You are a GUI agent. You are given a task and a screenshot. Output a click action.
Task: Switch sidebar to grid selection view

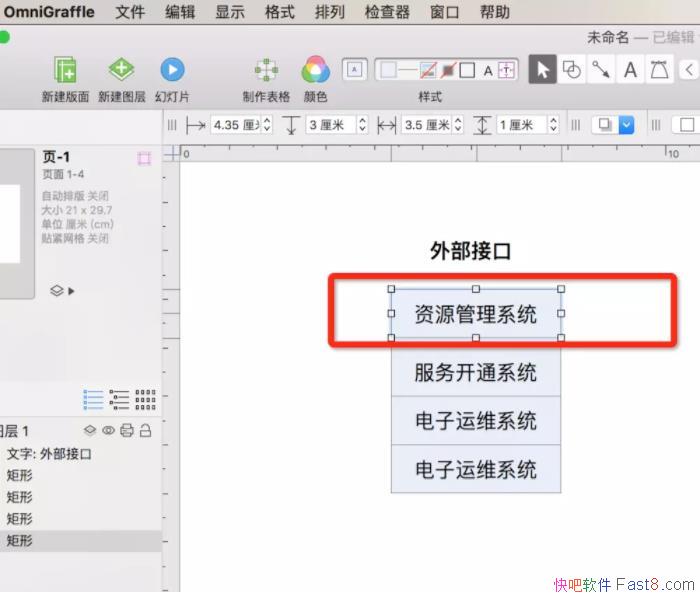(146, 399)
